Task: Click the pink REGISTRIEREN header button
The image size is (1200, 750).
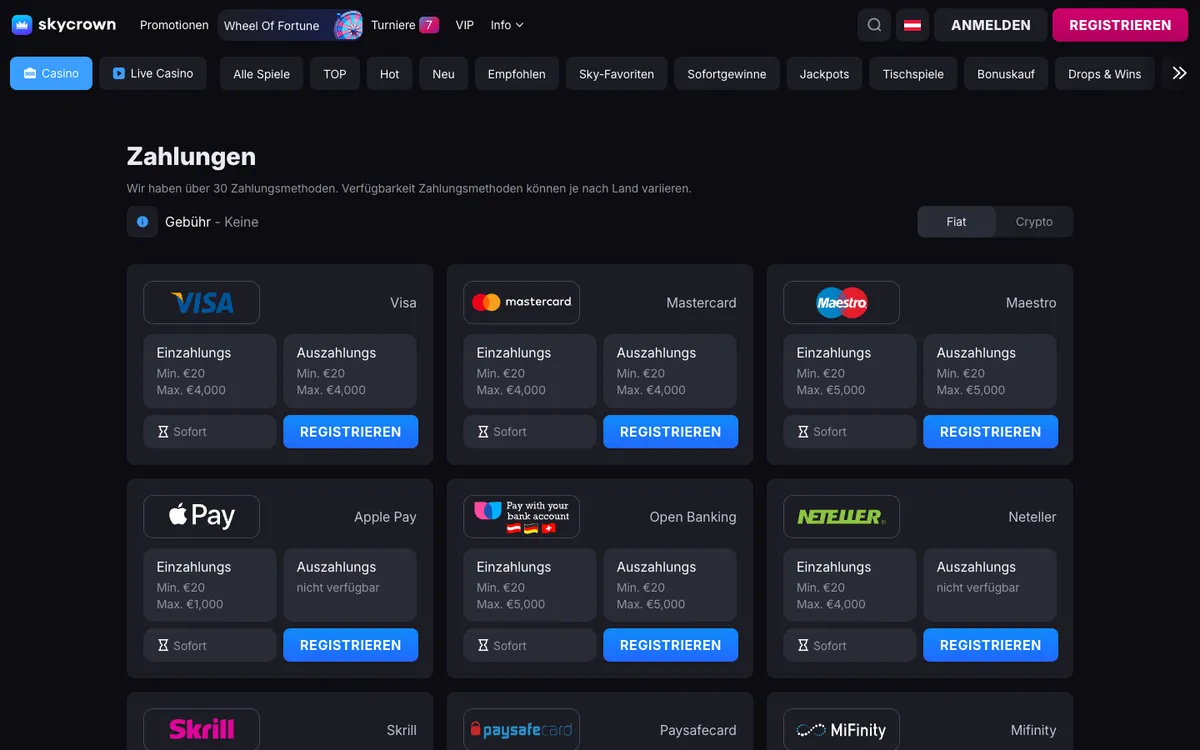Action: click(x=1120, y=25)
